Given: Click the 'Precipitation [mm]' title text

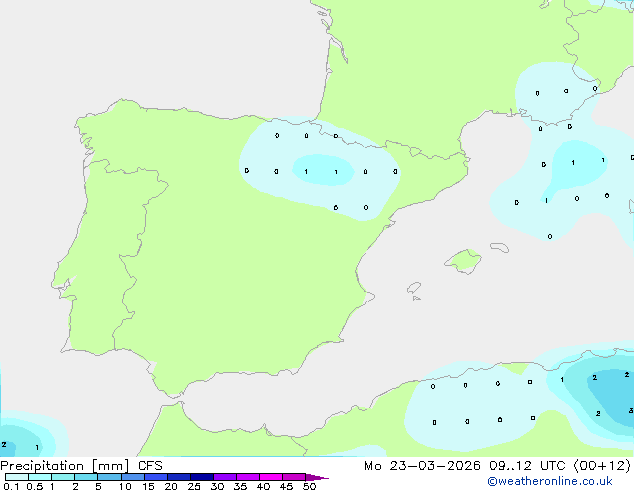Looking at the screenshot, I should click(65, 466).
